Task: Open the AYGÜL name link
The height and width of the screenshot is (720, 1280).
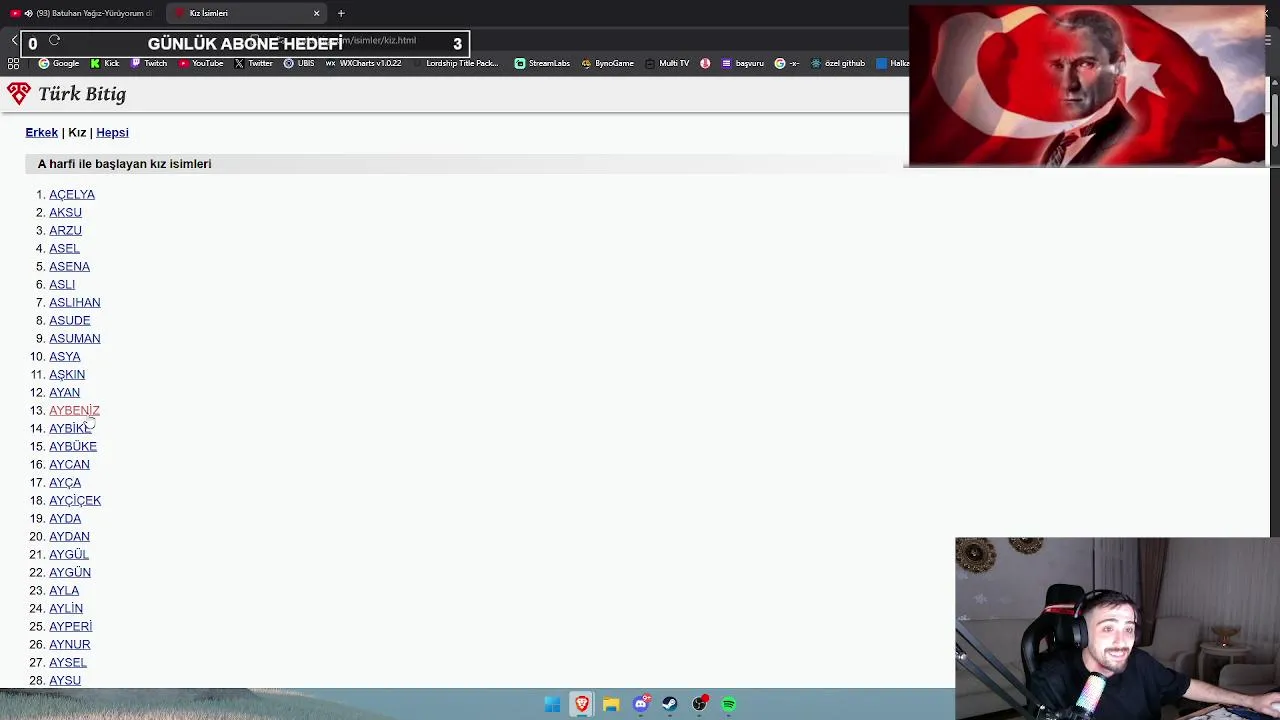Action: (x=69, y=554)
